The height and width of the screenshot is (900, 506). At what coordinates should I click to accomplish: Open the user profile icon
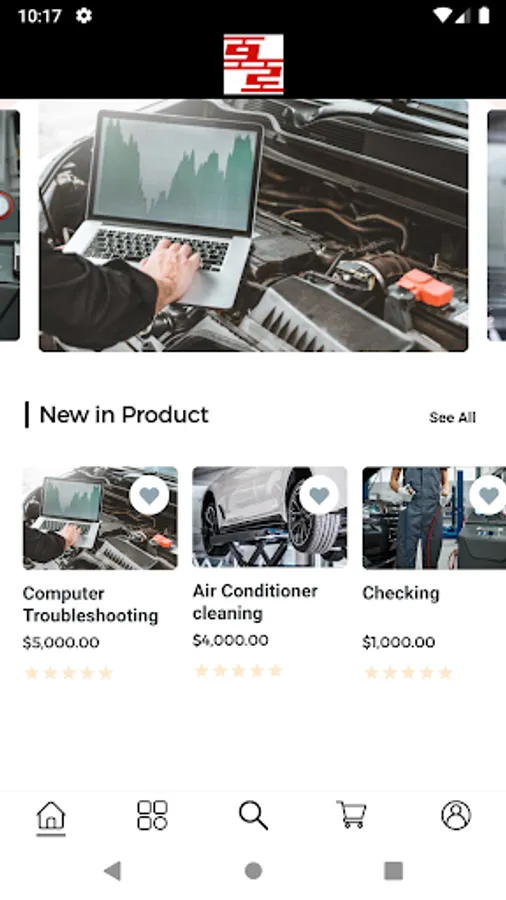pyautogui.click(x=456, y=815)
